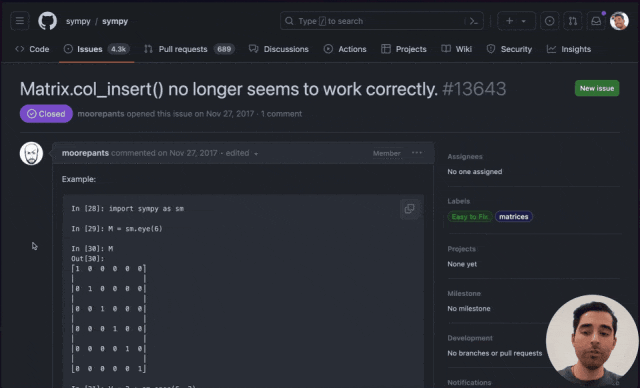Click the purple Closed status badge
Screen dimensions: 640x388
(46, 114)
